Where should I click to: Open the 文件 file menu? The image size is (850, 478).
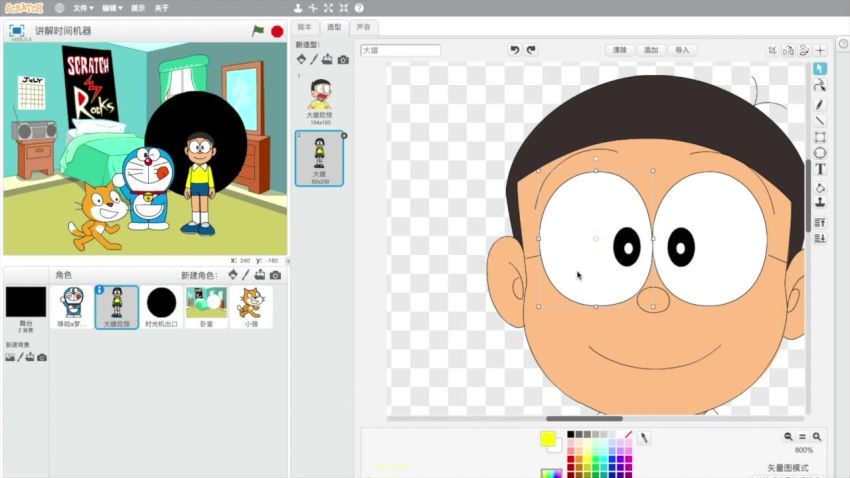tap(83, 8)
